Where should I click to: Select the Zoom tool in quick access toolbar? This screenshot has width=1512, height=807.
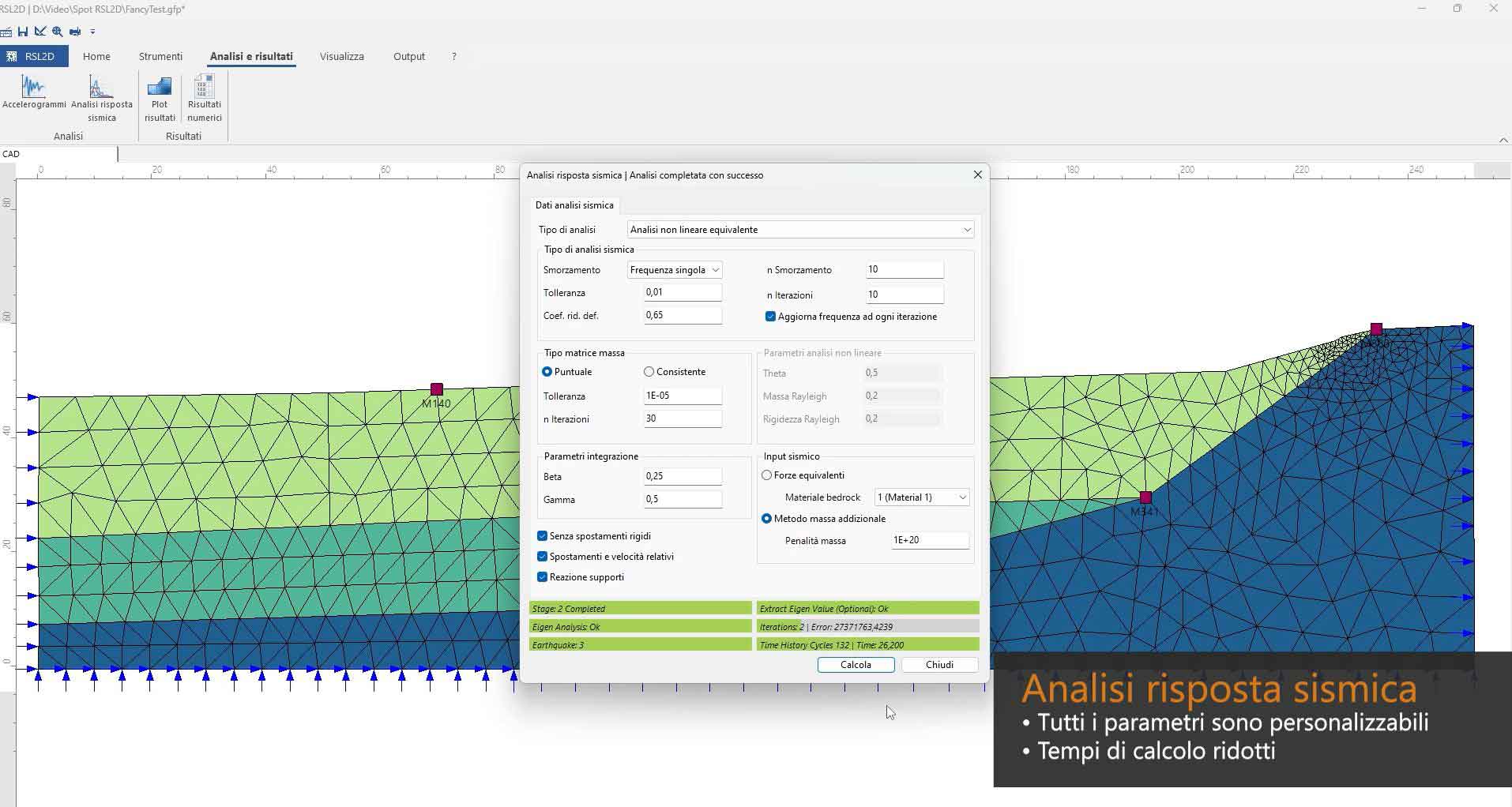(57, 32)
